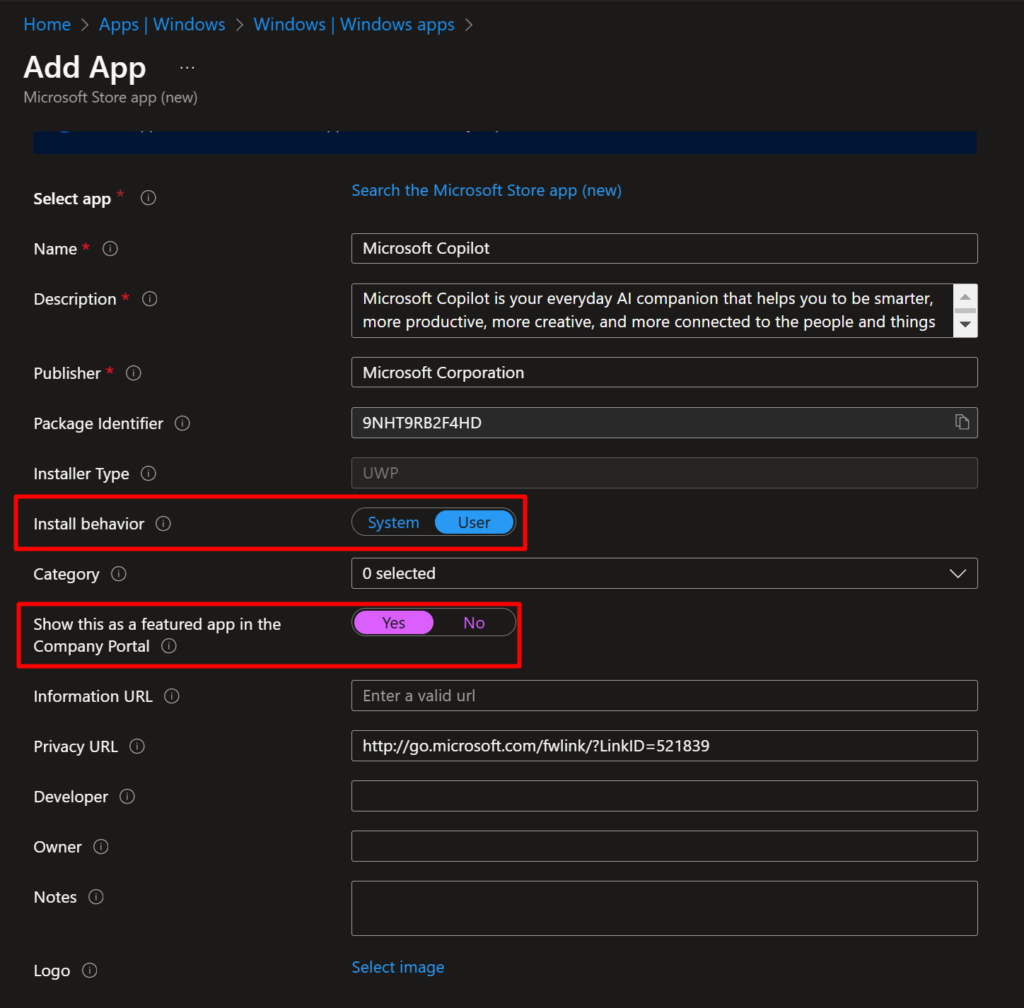Focus the Publisher field
This screenshot has height=1008, width=1024.
click(x=664, y=372)
